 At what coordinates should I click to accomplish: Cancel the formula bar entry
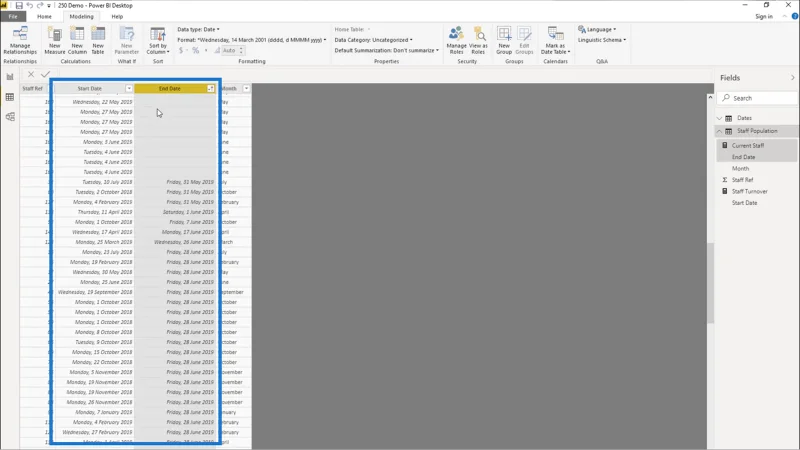[x=31, y=74]
